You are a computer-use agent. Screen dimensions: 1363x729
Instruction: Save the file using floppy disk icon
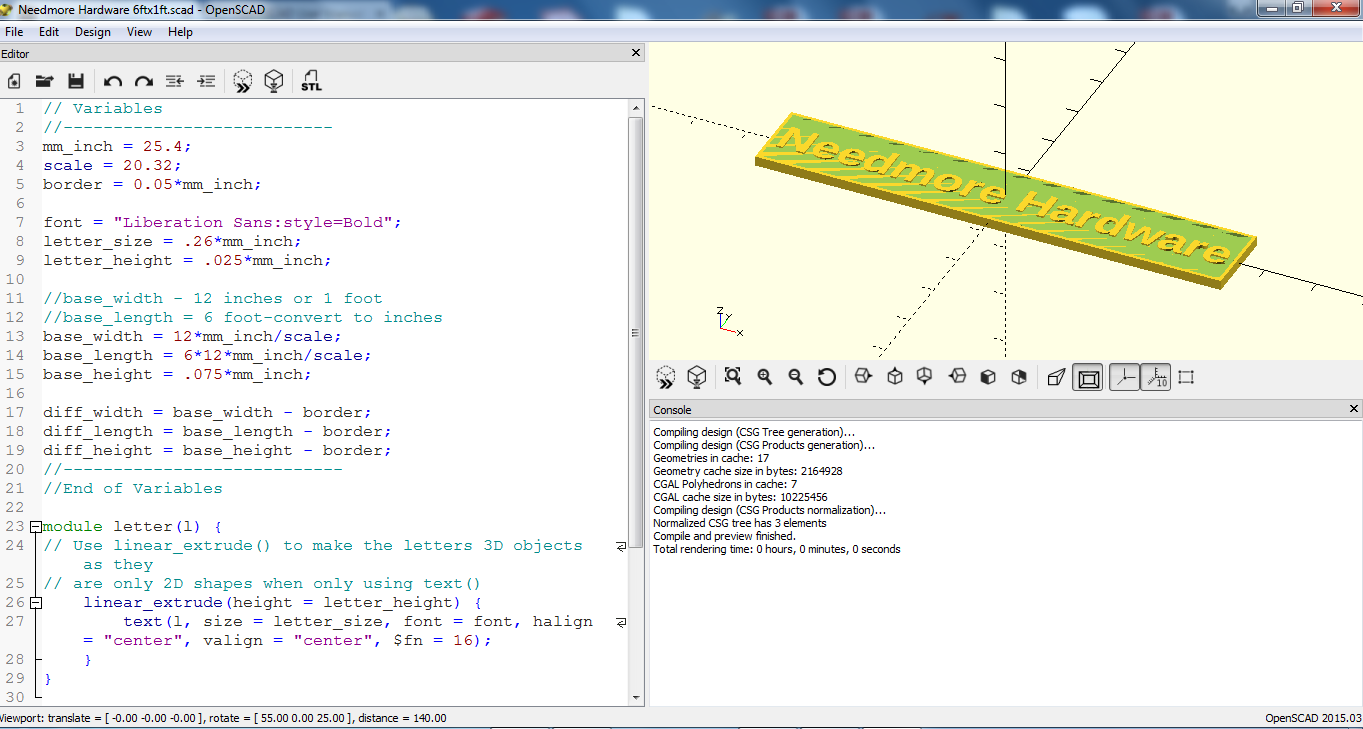point(75,81)
